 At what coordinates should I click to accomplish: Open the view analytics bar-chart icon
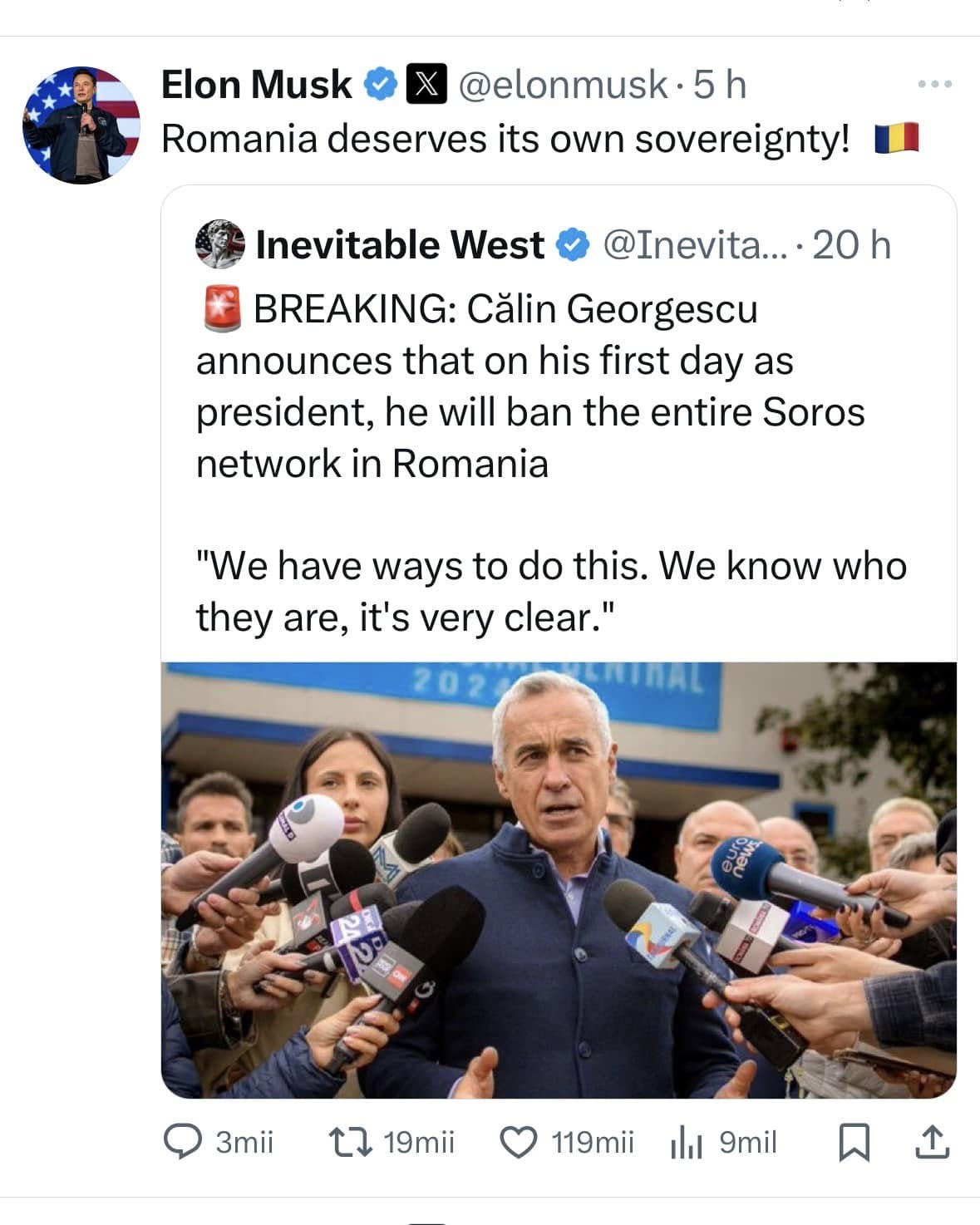pos(687,1144)
